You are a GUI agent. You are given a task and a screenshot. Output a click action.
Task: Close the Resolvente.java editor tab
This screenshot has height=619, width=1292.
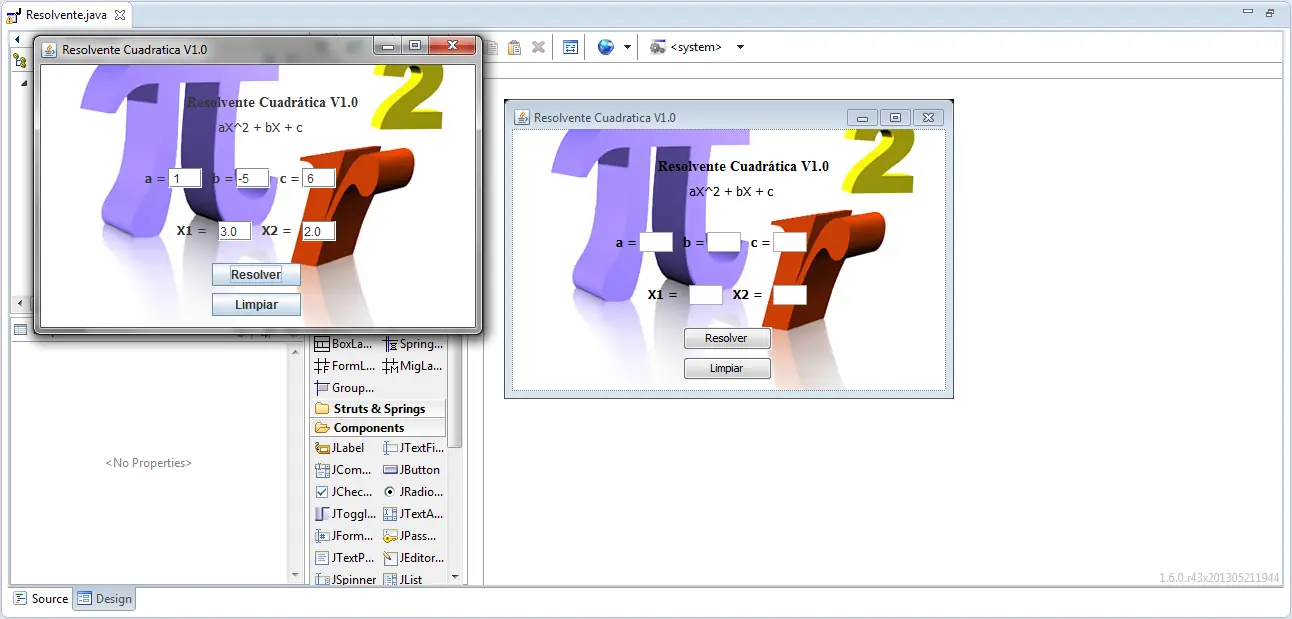tap(120, 15)
